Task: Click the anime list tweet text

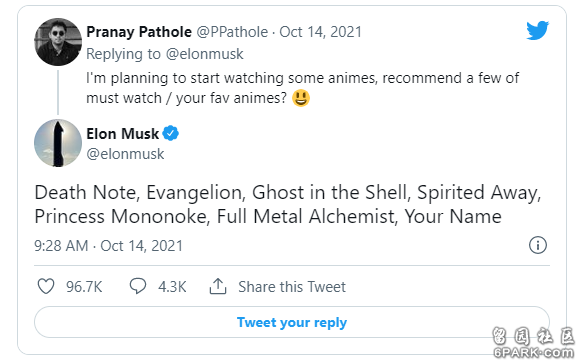Action: click(x=288, y=204)
